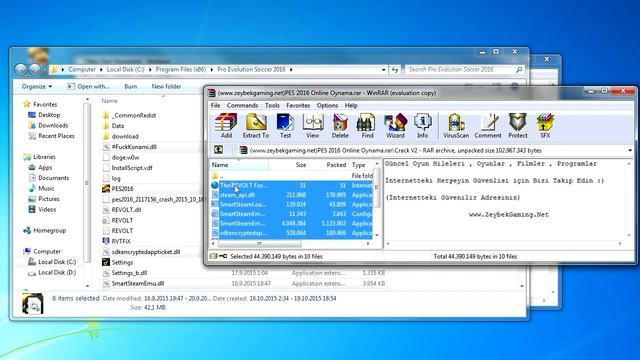Viewport: 640px width, 360px height.
Task: Open the WinRAR File menu
Action: (216, 105)
